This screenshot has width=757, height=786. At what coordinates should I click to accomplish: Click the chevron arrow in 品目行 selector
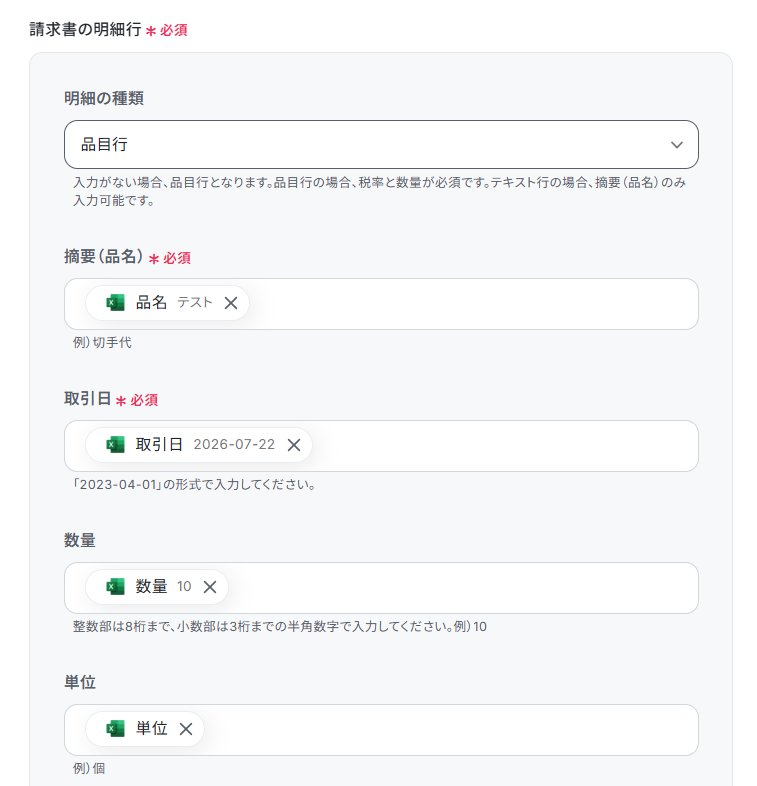click(677, 145)
